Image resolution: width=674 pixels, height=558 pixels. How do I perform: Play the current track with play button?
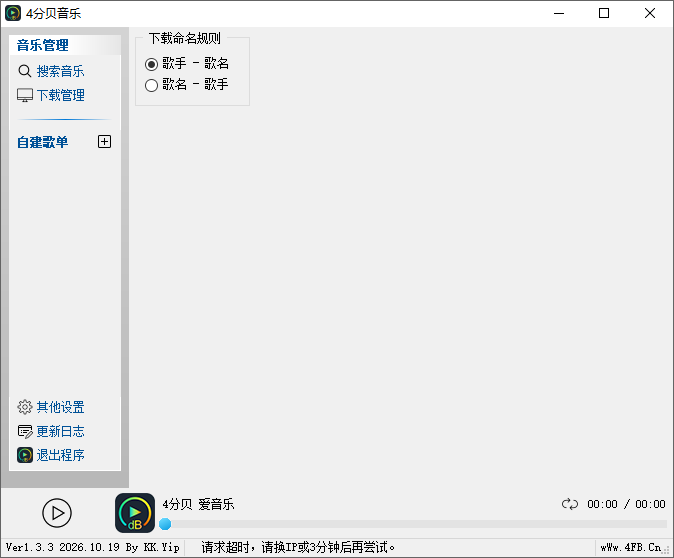[x=57, y=512]
